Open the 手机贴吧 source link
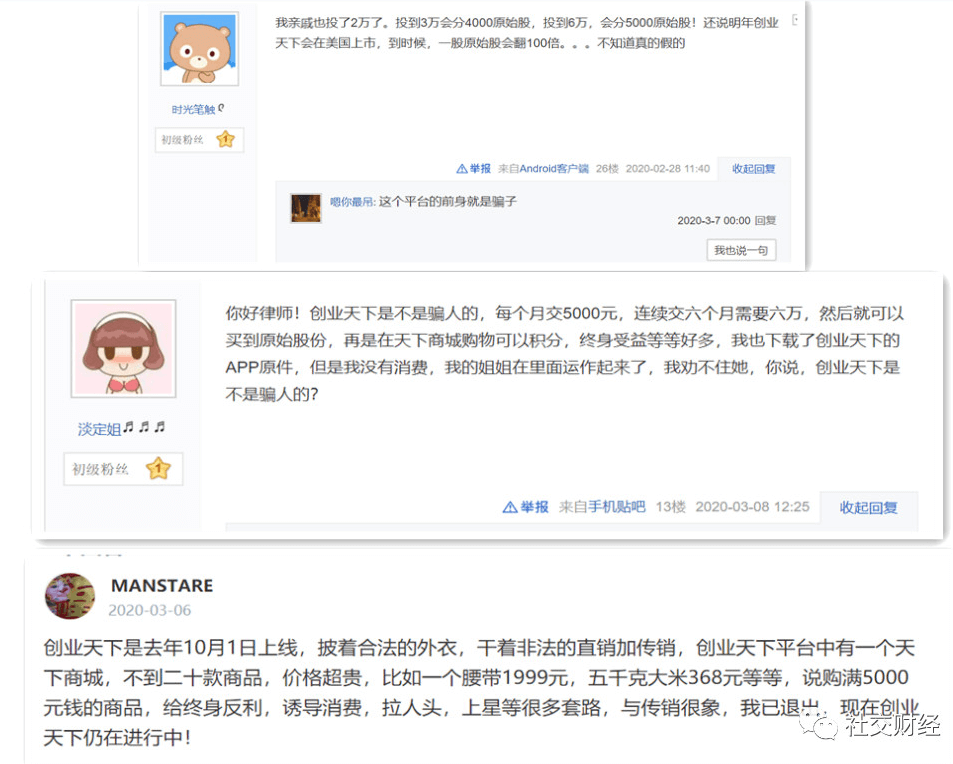This screenshot has width=953, height=764. click(616, 507)
